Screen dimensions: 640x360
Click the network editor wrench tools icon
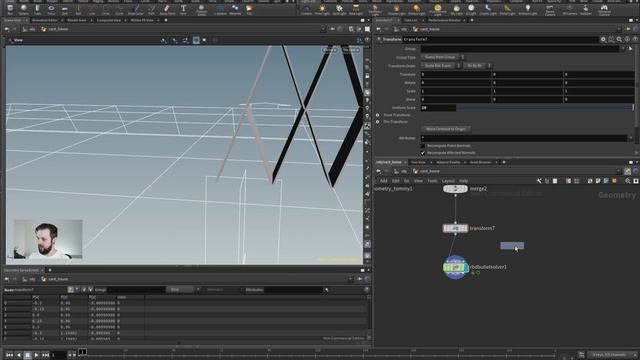pyautogui.click(x=539, y=181)
